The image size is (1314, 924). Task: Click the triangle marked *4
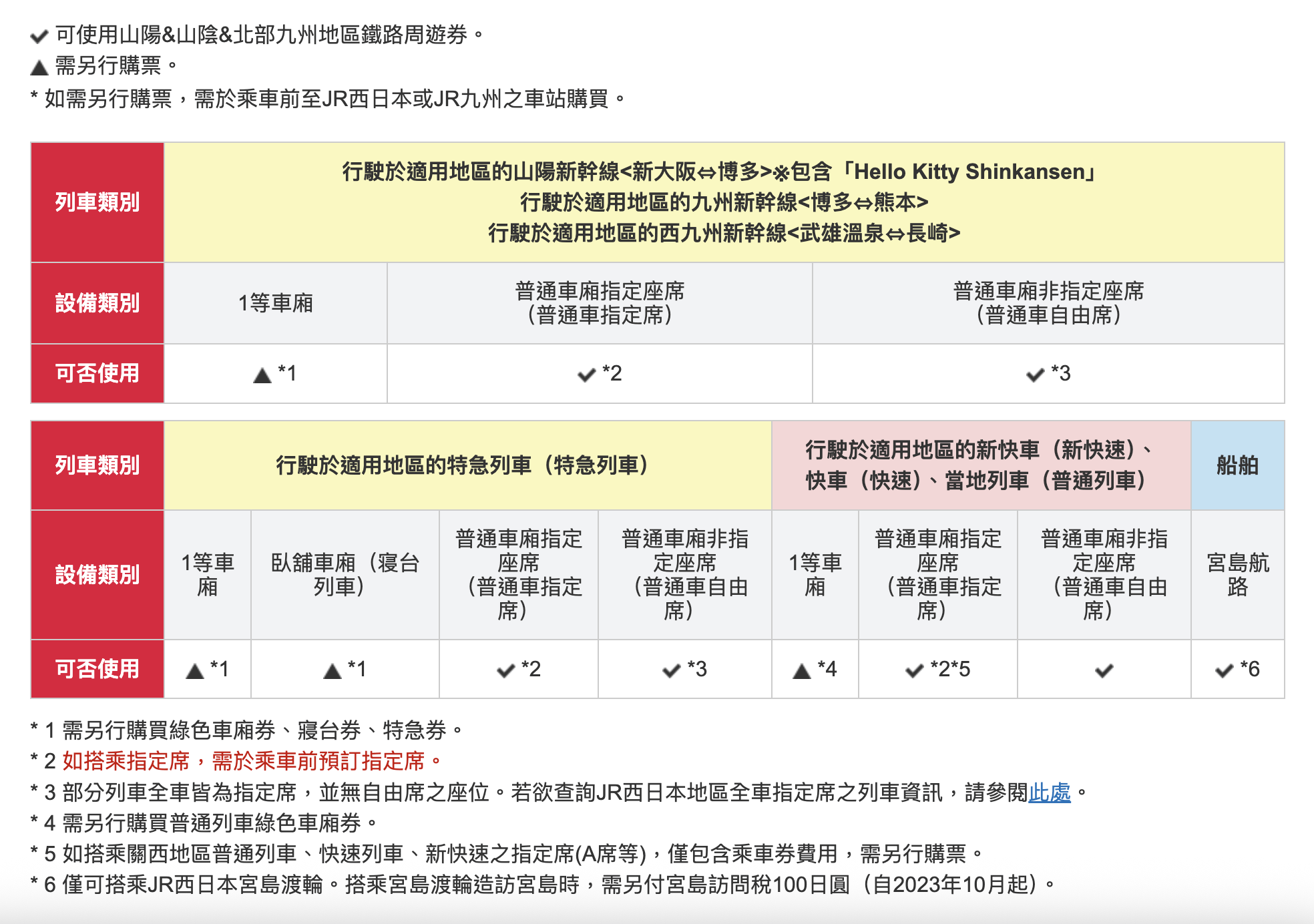[x=801, y=671]
